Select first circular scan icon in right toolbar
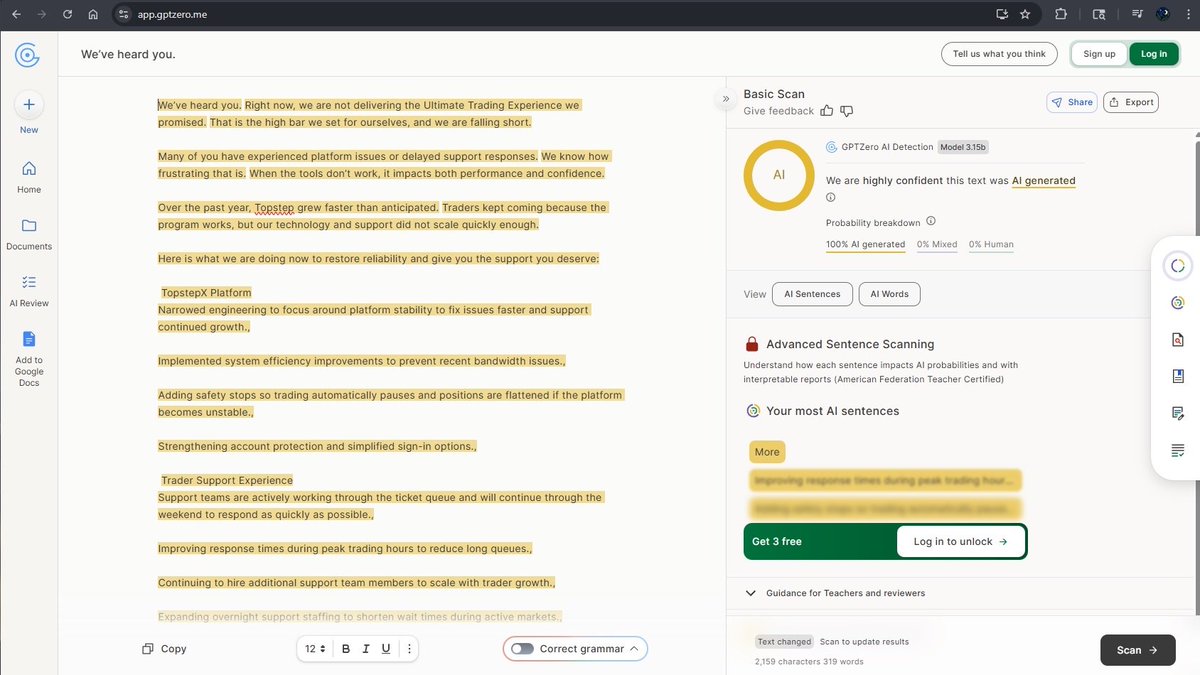The width and height of the screenshot is (1200, 675). point(1178,265)
